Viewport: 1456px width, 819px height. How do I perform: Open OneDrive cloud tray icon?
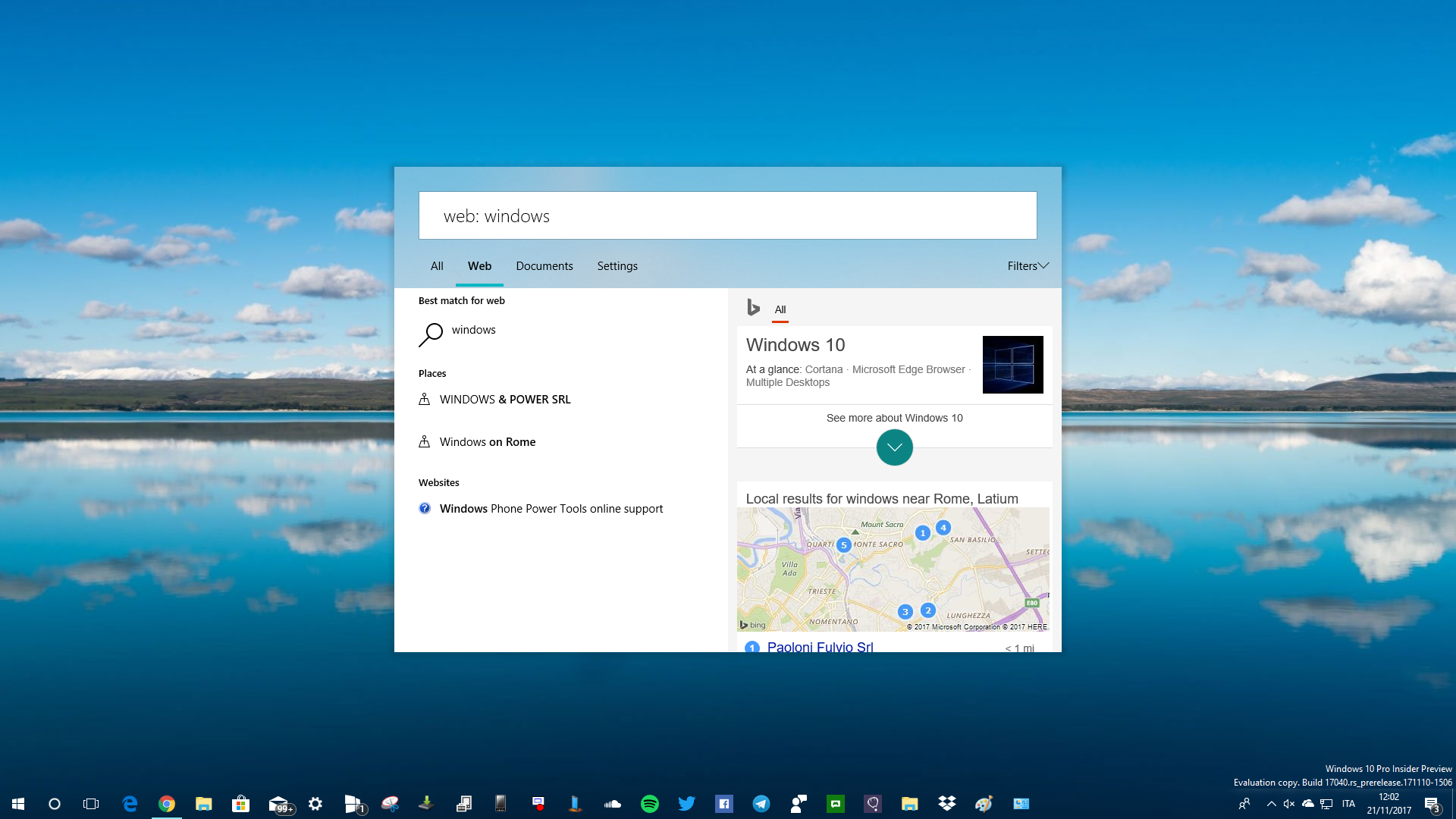1308,804
